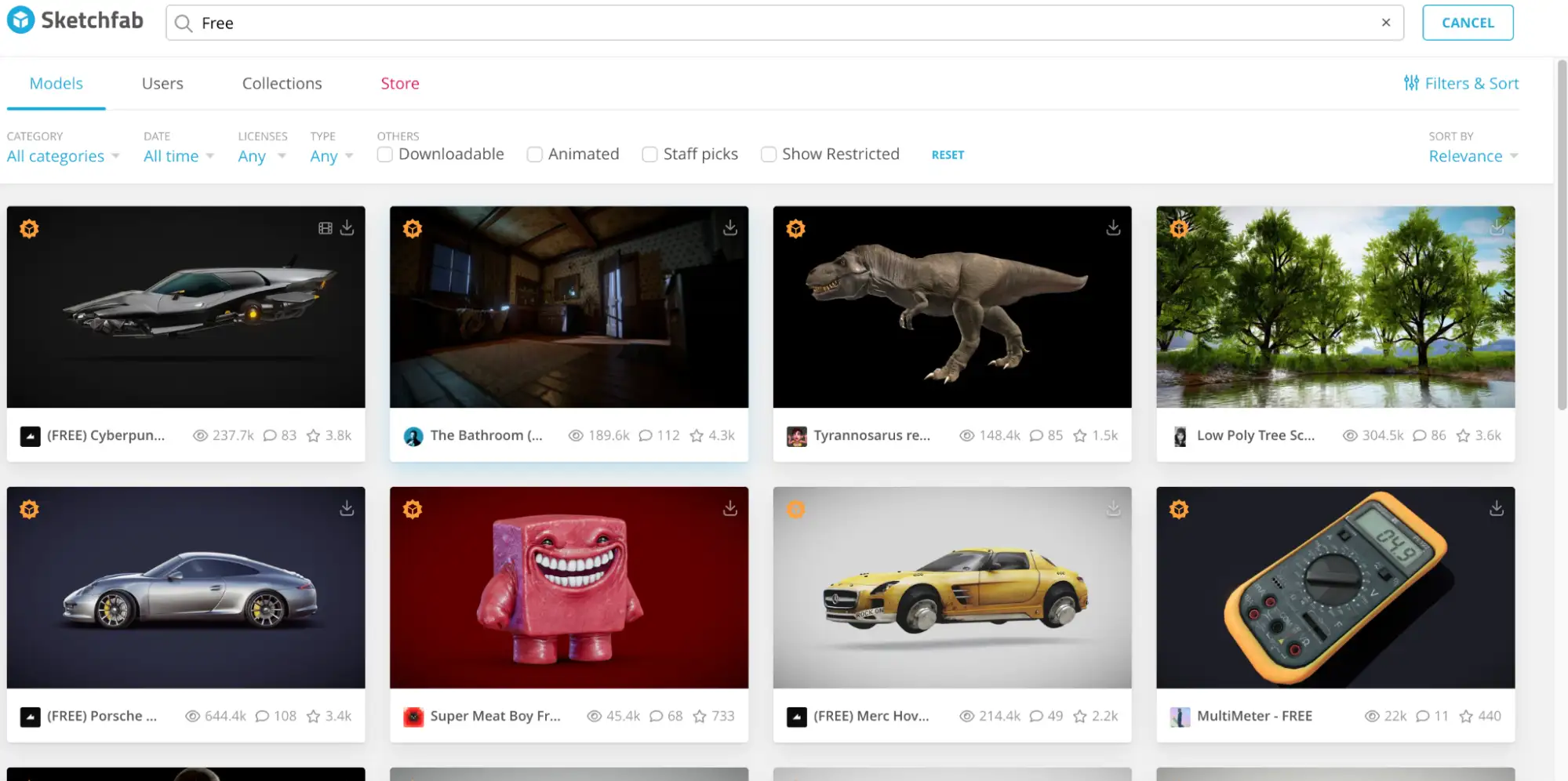
Task: Focus the search box containing Free
Action: (x=784, y=23)
